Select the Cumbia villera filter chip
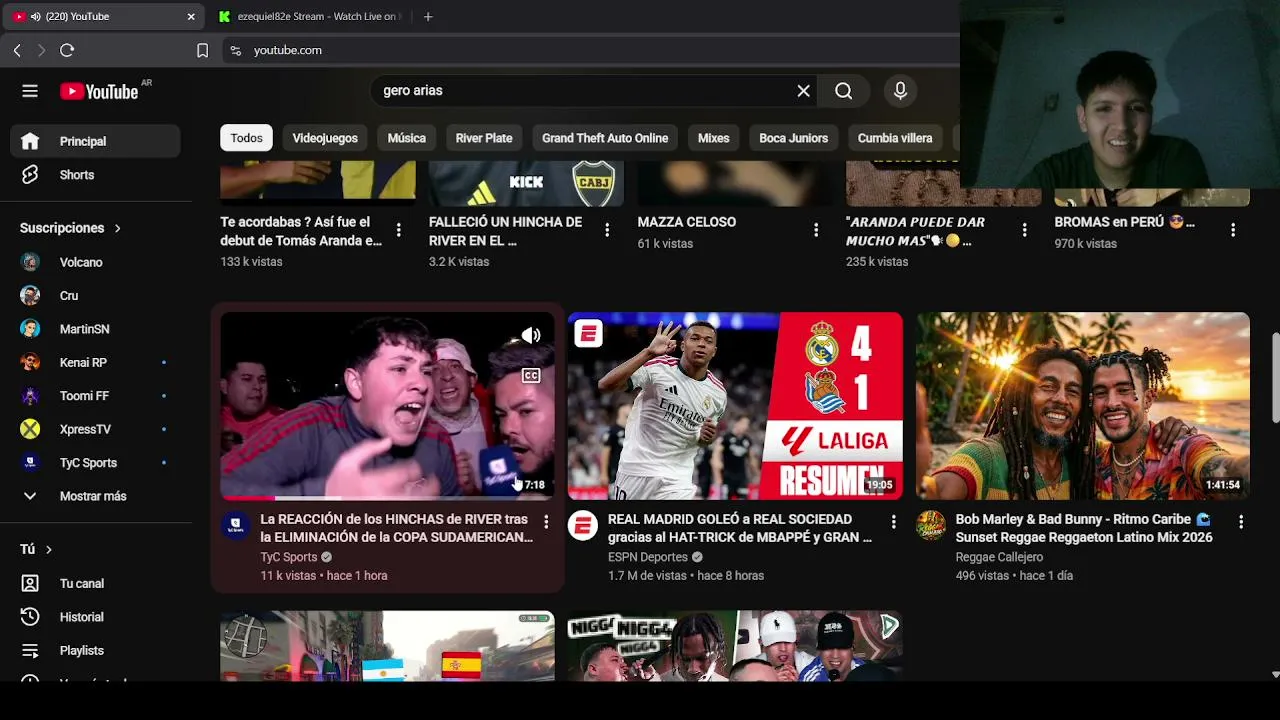1280x720 pixels. point(895,138)
